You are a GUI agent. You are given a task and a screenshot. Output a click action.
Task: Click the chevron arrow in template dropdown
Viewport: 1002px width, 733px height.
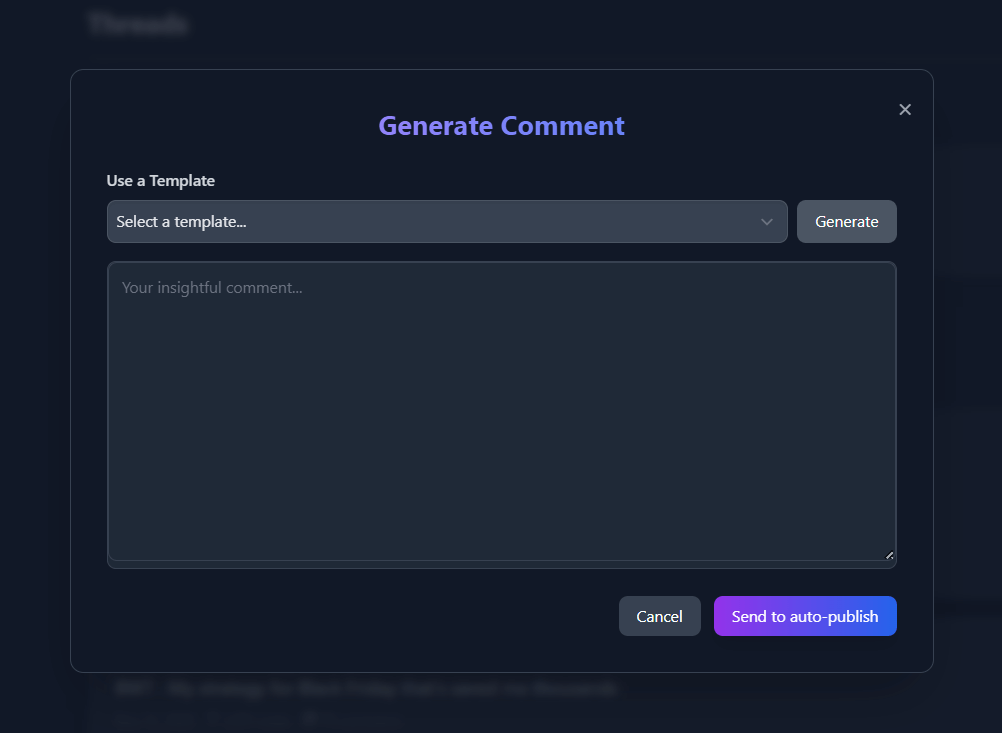coord(767,222)
